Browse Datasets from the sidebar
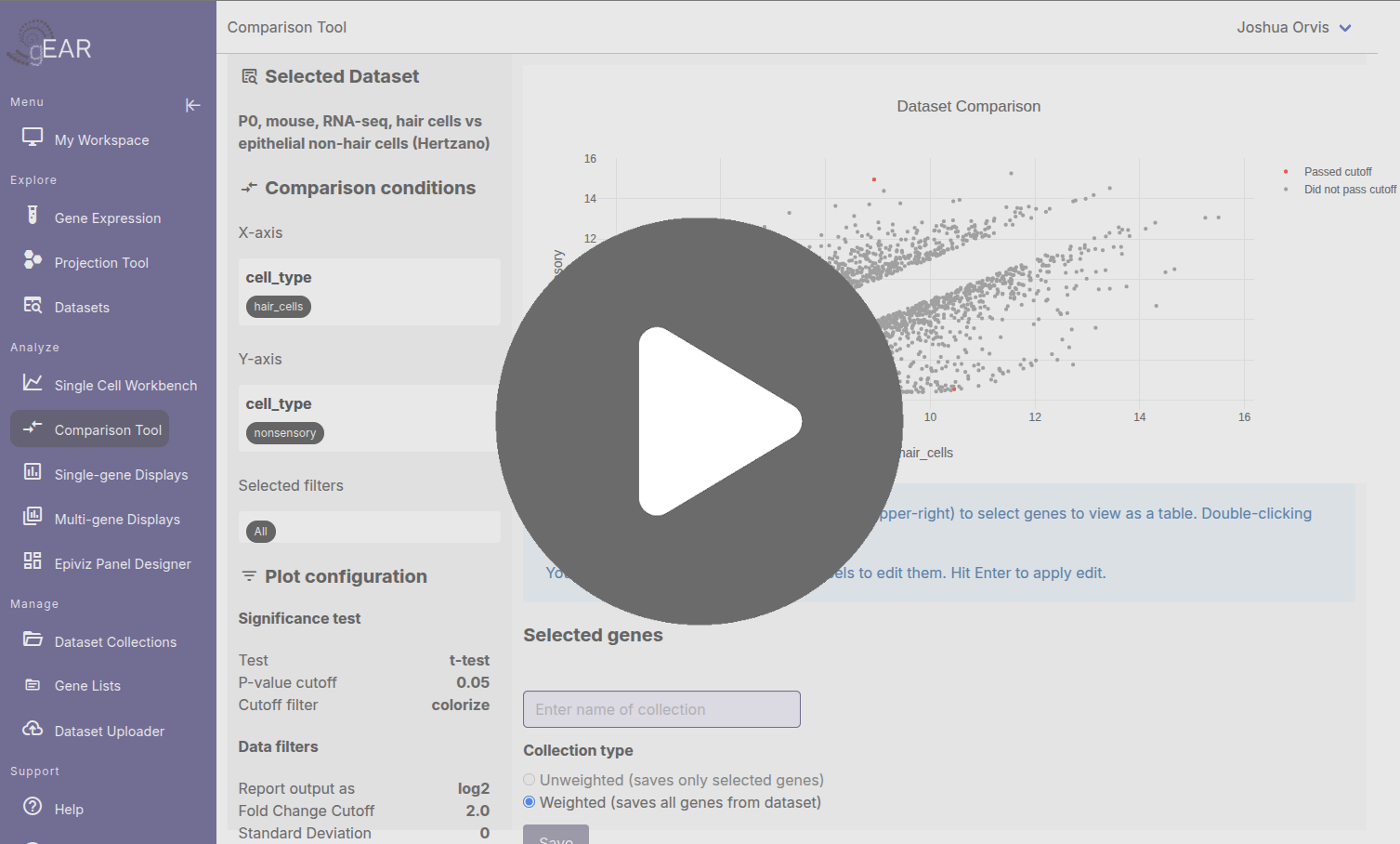The width and height of the screenshot is (1400, 844). pyautogui.click(x=83, y=307)
